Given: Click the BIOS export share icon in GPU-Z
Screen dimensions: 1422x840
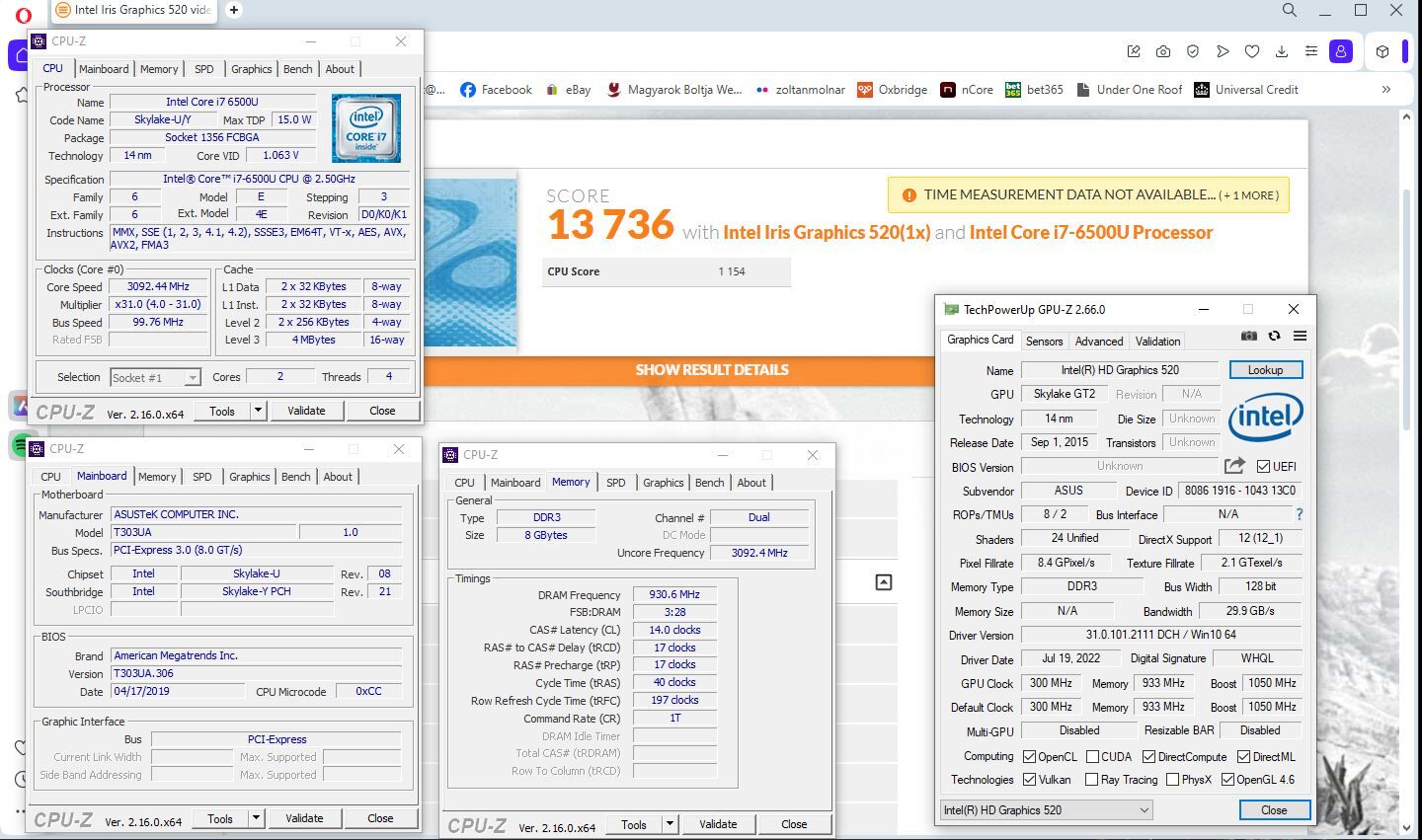Looking at the screenshot, I should (x=1234, y=465).
